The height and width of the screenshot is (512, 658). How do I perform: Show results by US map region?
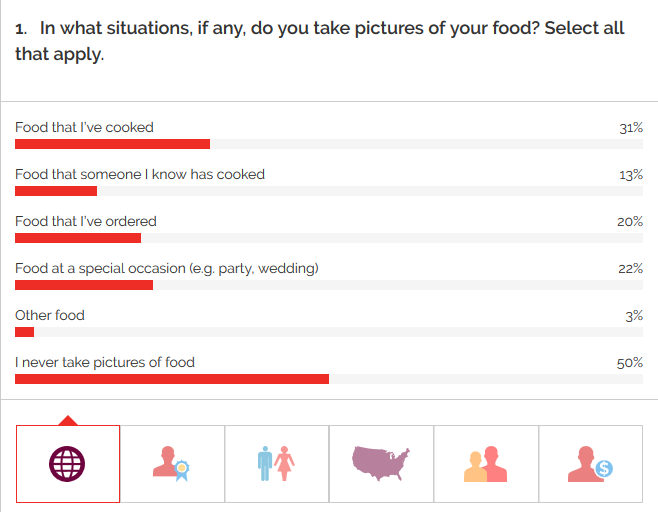coord(381,463)
